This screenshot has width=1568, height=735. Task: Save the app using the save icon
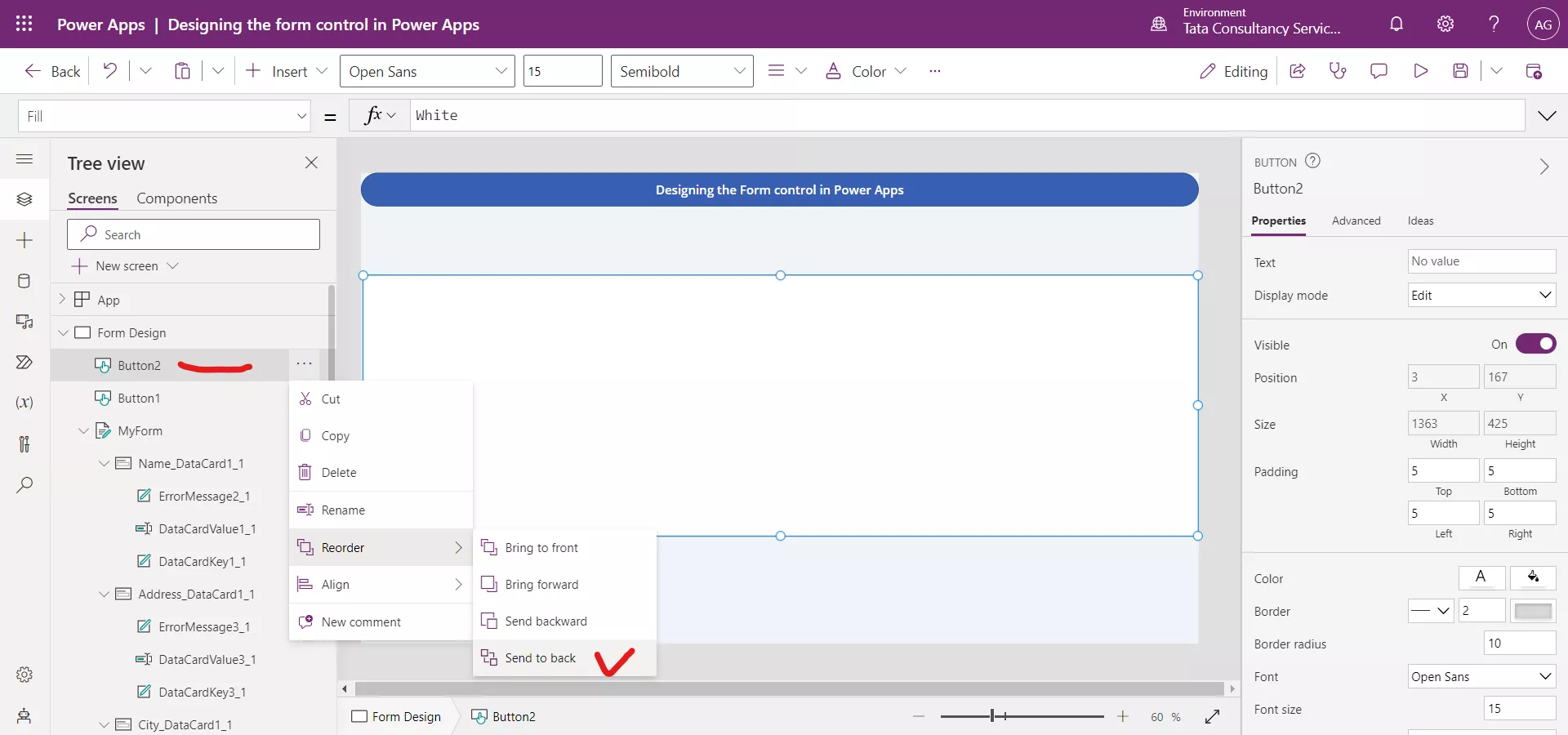coord(1461,71)
